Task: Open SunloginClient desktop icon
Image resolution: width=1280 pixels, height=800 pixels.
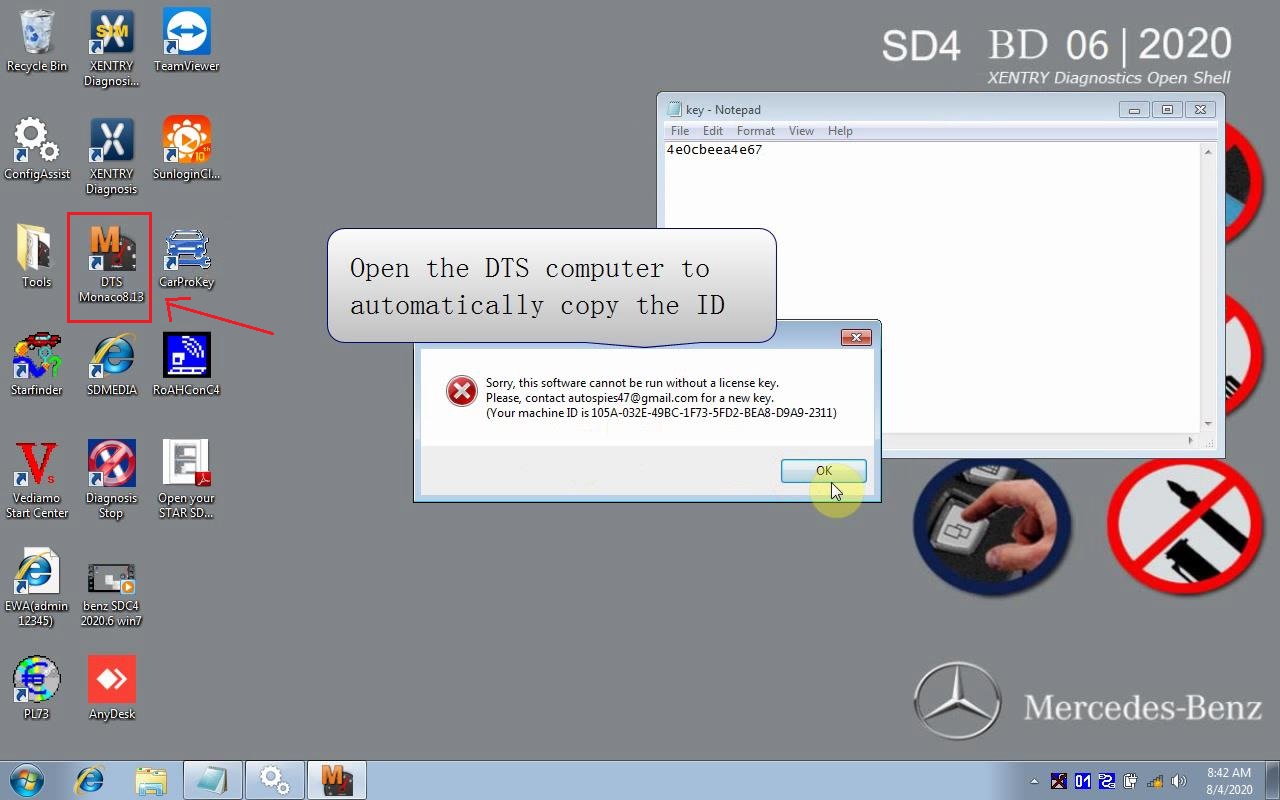Action: [187, 150]
